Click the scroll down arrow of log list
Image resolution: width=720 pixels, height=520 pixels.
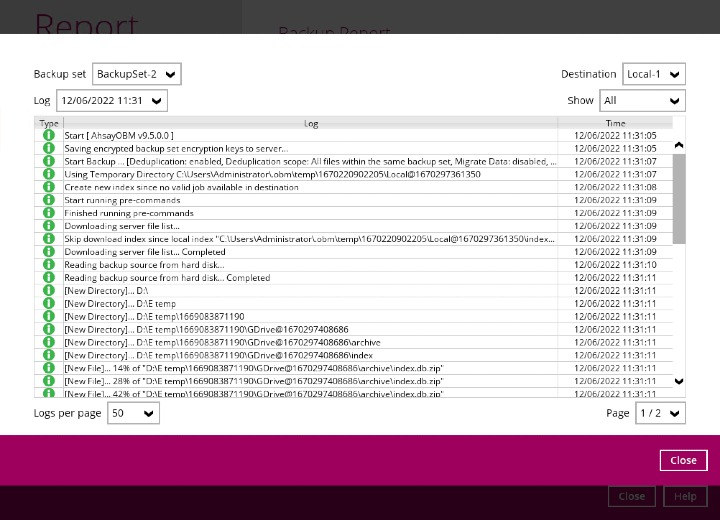pyautogui.click(x=679, y=381)
